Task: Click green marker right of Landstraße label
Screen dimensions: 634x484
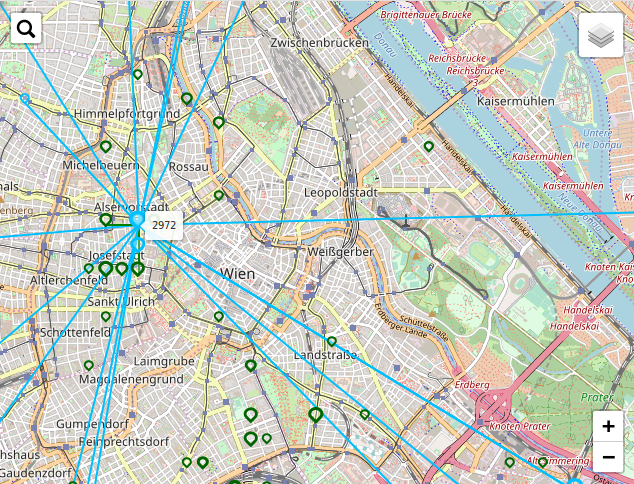Action: [332, 342]
